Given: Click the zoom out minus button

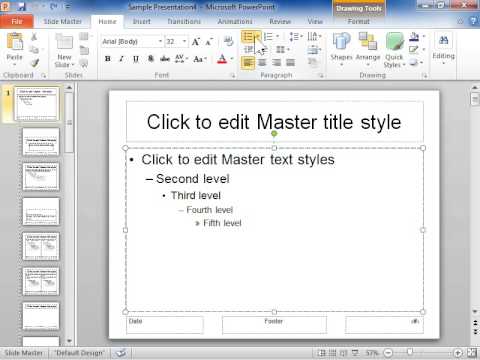Looking at the screenshot, I should point(388,353).
